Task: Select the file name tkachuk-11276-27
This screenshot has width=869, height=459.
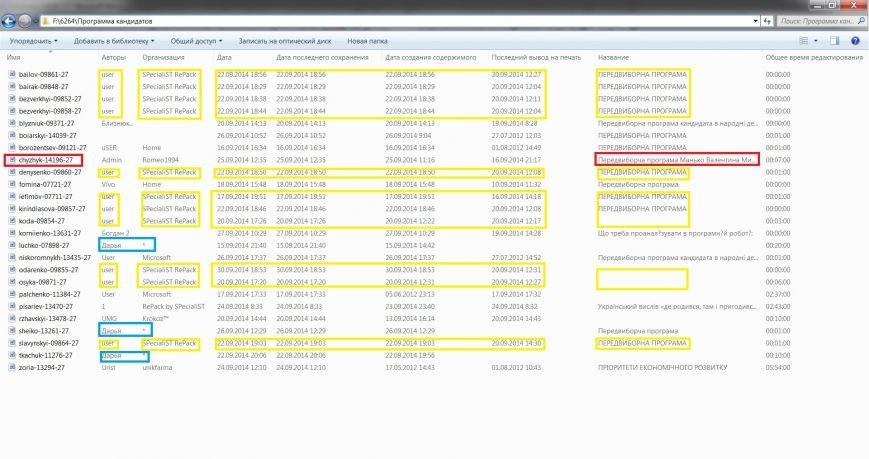Action: 45,355
